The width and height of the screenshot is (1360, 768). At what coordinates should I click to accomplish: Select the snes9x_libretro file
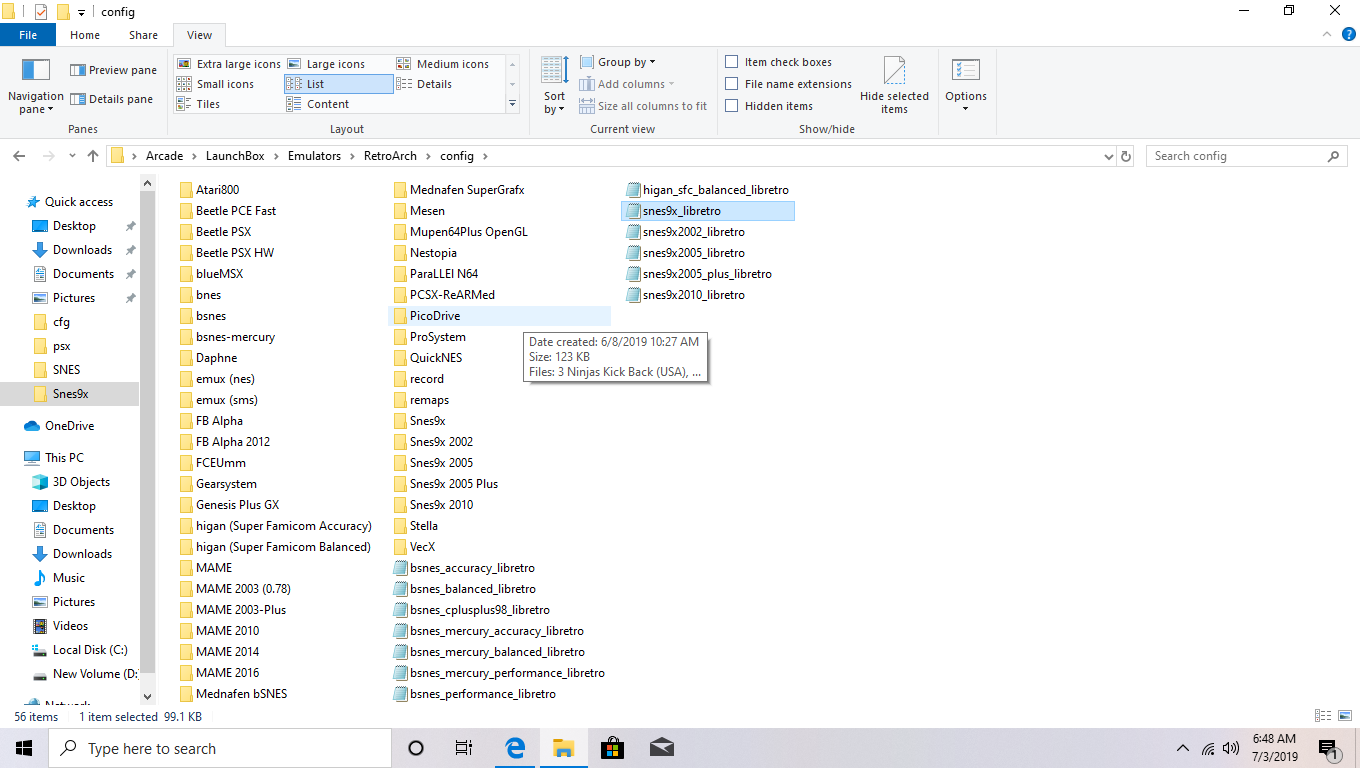click(708, 211)
